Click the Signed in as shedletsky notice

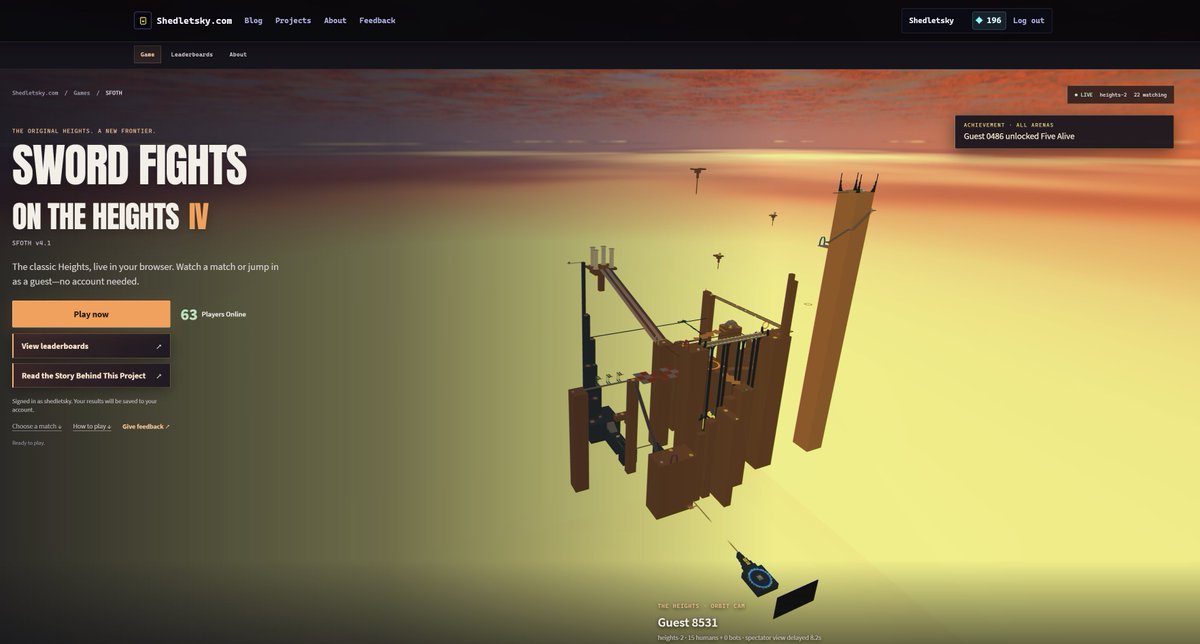coord(84,405)
